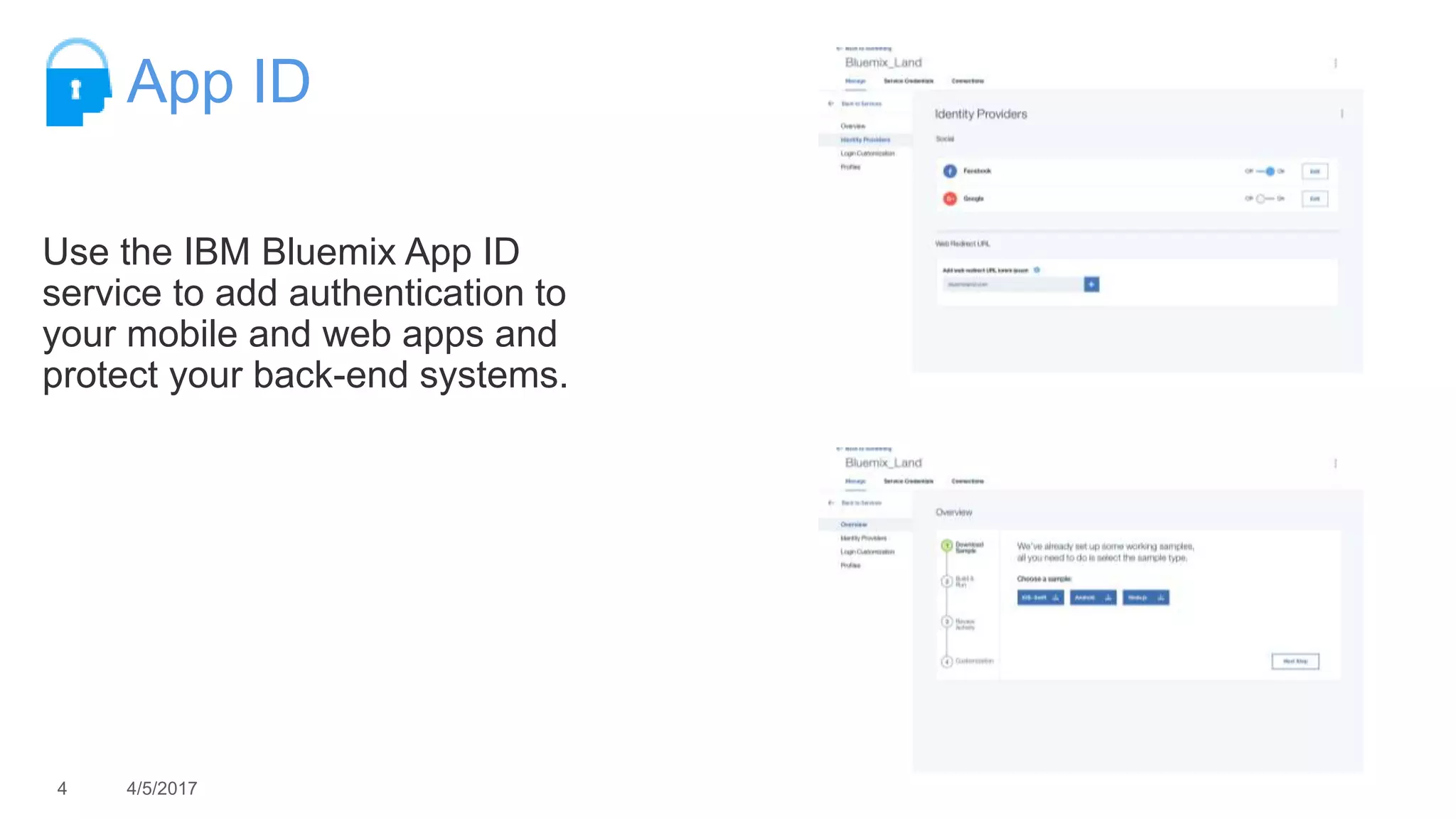The height and width of the screenshot is (819, 1456).
Task: Click the Next Step button
Action: pyautogui.click(x=1295, y=661)
